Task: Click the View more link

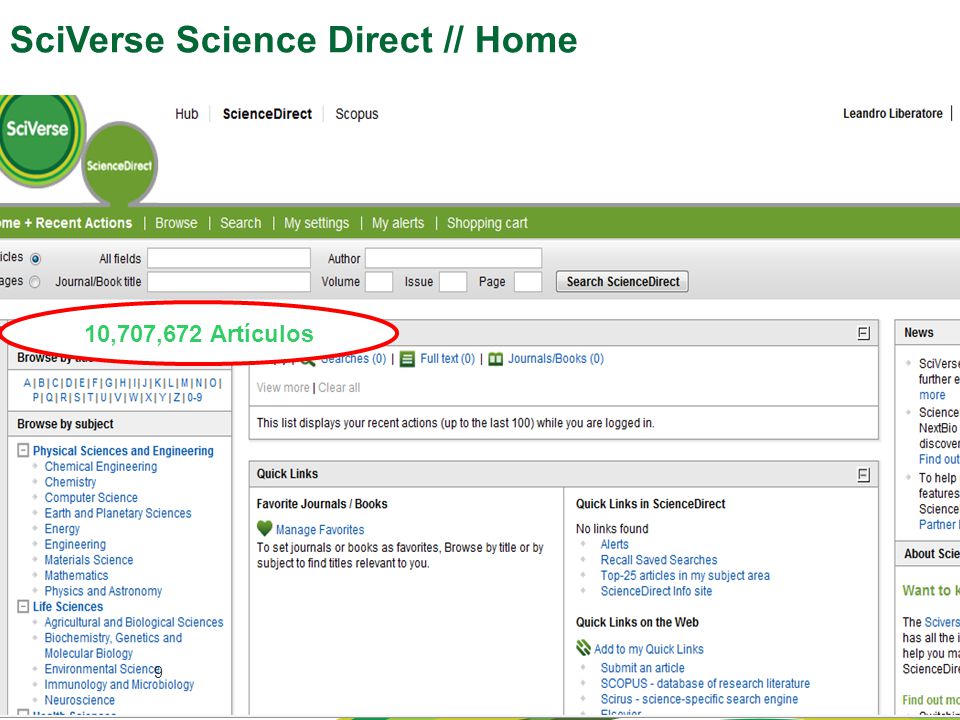Action: pyautogui.click(x=283, y=388)
